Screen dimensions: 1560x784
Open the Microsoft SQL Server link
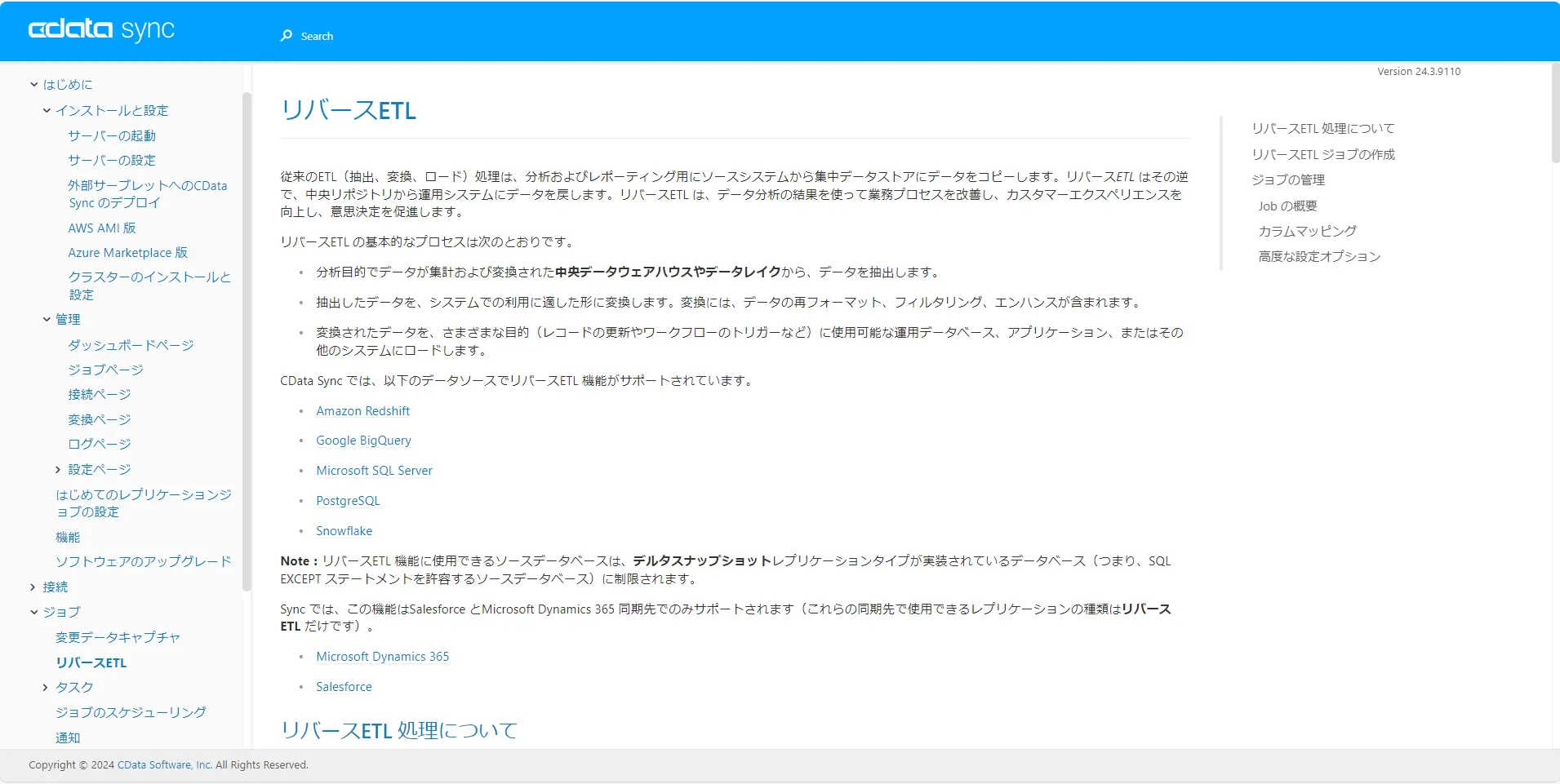[375, 471]
